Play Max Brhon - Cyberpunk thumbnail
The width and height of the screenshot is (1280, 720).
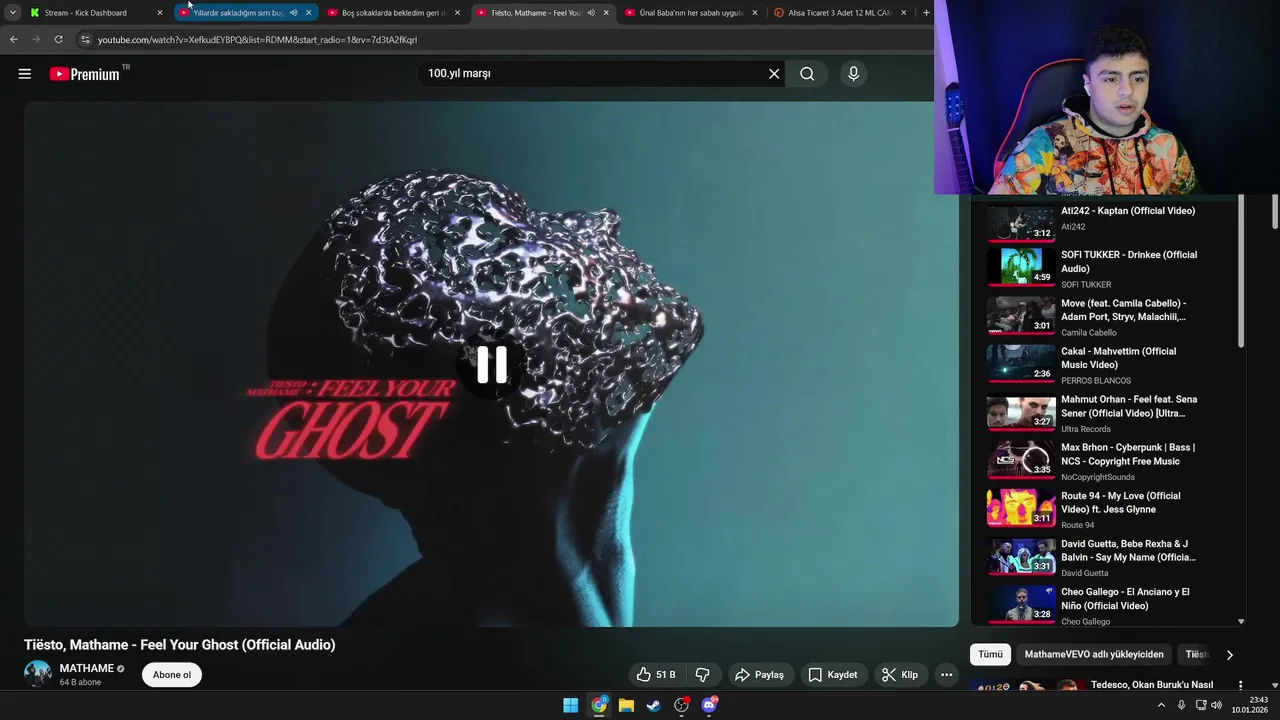[1021, 460]
